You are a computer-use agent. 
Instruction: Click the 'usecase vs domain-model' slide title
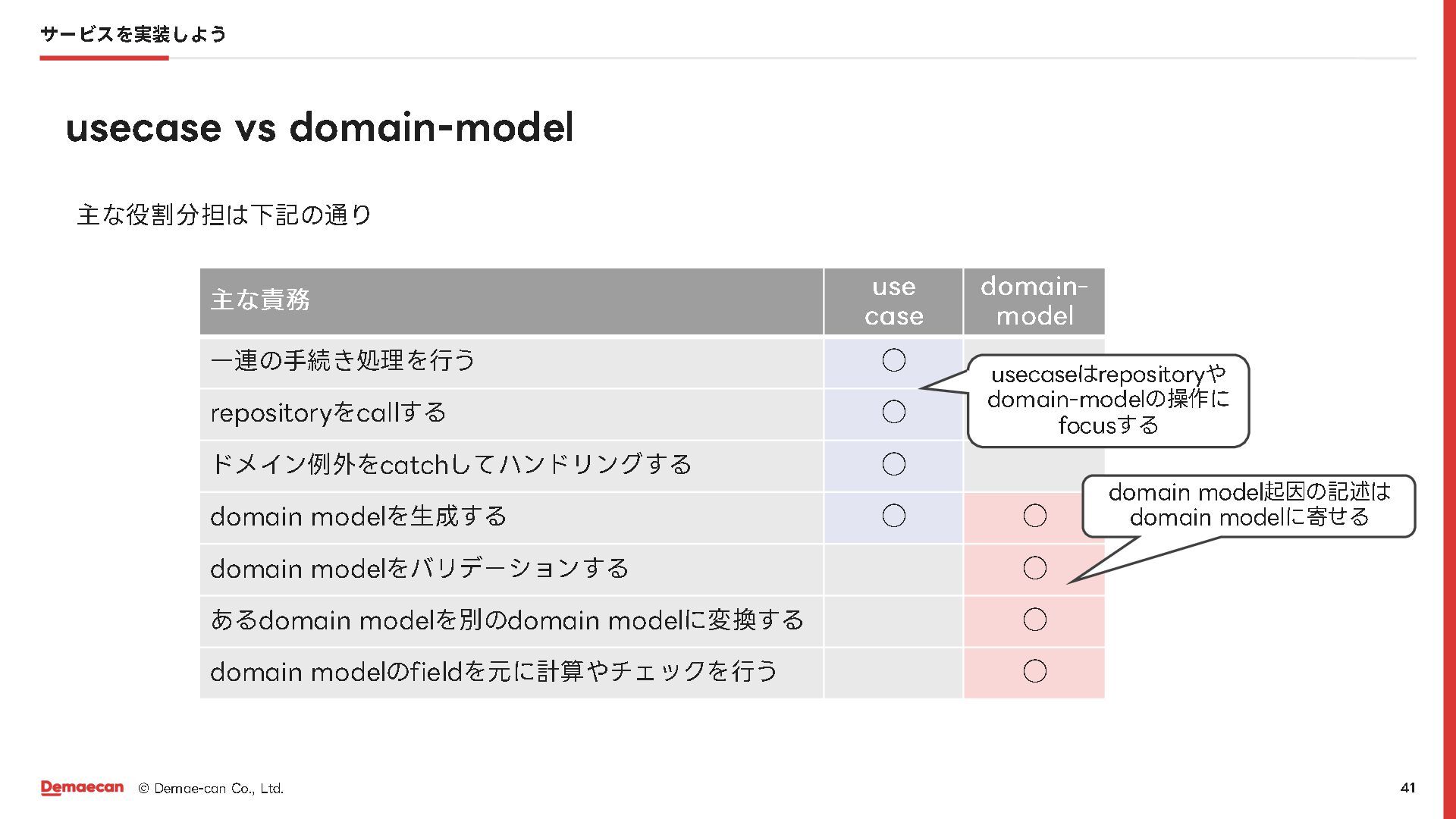pyautogui.click(x=319, y=127)
